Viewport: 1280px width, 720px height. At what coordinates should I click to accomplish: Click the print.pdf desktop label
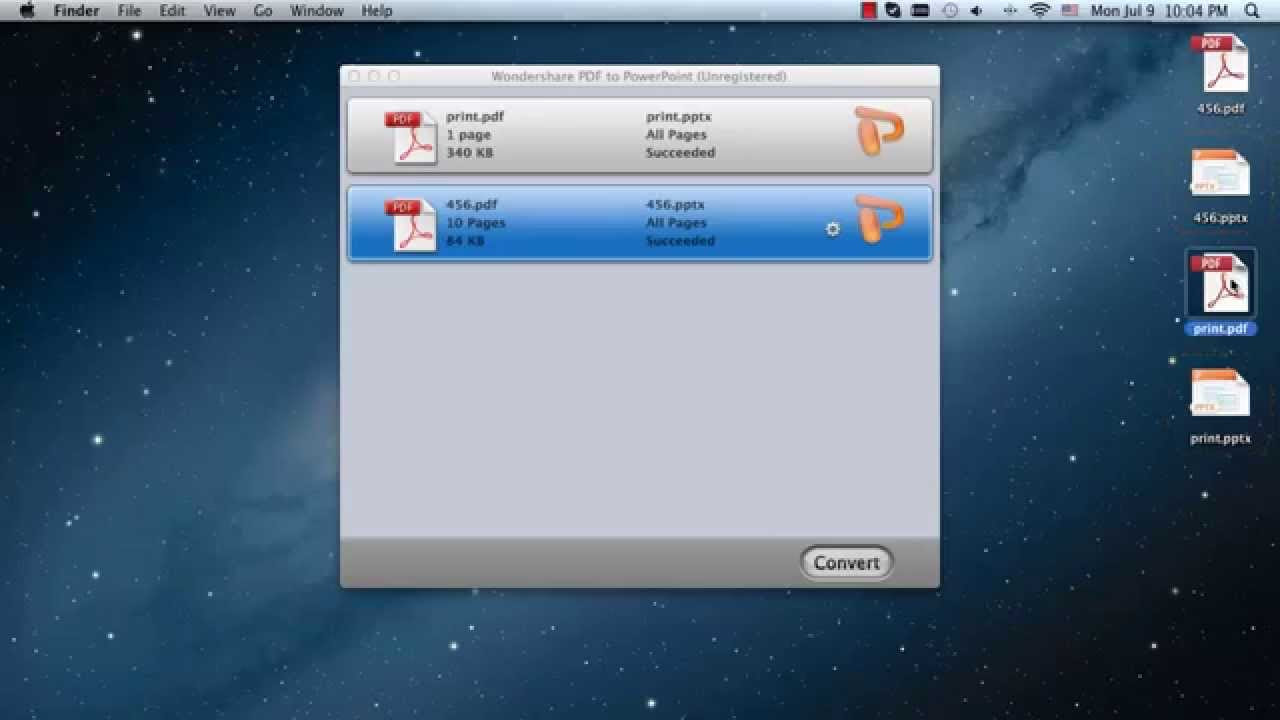click(x=1220, y=328)
